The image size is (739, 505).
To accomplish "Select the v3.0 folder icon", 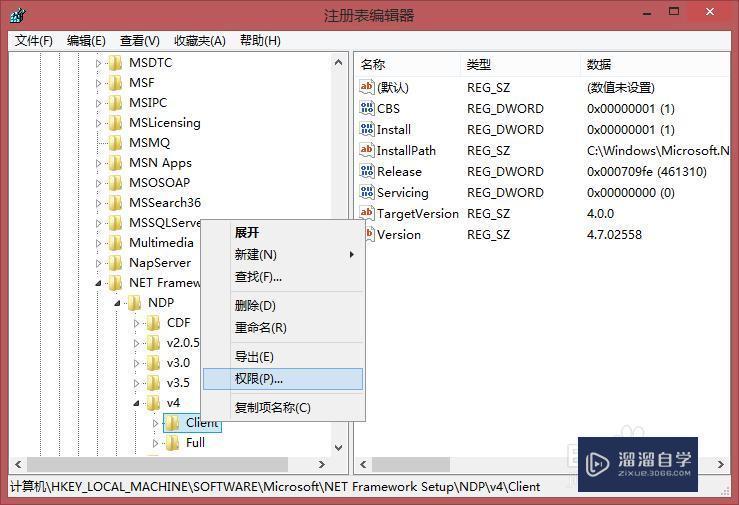I will pos(153,363).
